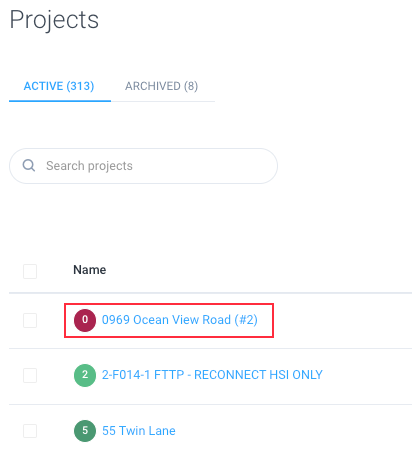
Task: Click the 'Search projects' placeholder text
Action: [89, 166]
